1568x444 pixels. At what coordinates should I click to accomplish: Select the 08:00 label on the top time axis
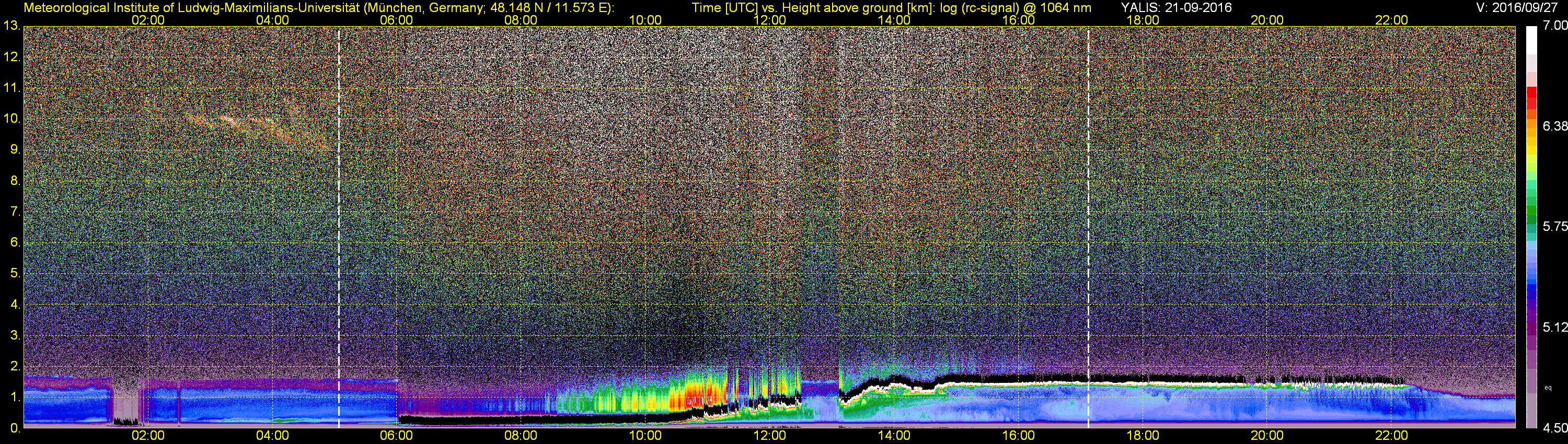(521, 20)
